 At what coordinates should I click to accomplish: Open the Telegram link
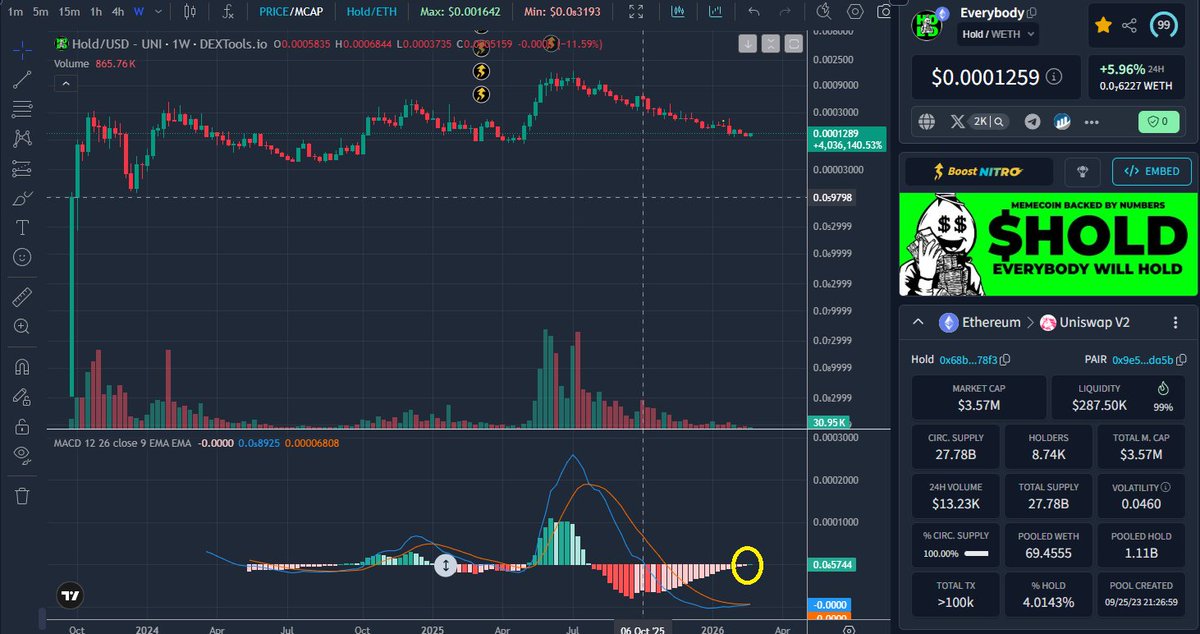tap(1032, 121)
